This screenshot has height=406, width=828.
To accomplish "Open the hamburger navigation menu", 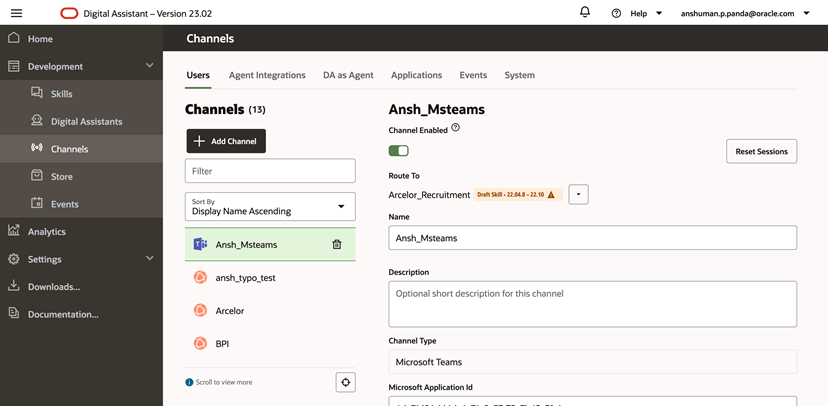I will 16,13.
